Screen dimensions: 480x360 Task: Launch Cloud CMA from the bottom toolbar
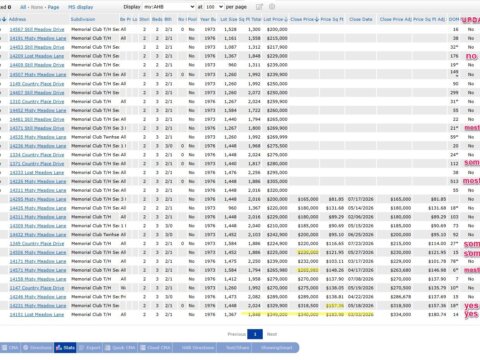click(155, 348)
